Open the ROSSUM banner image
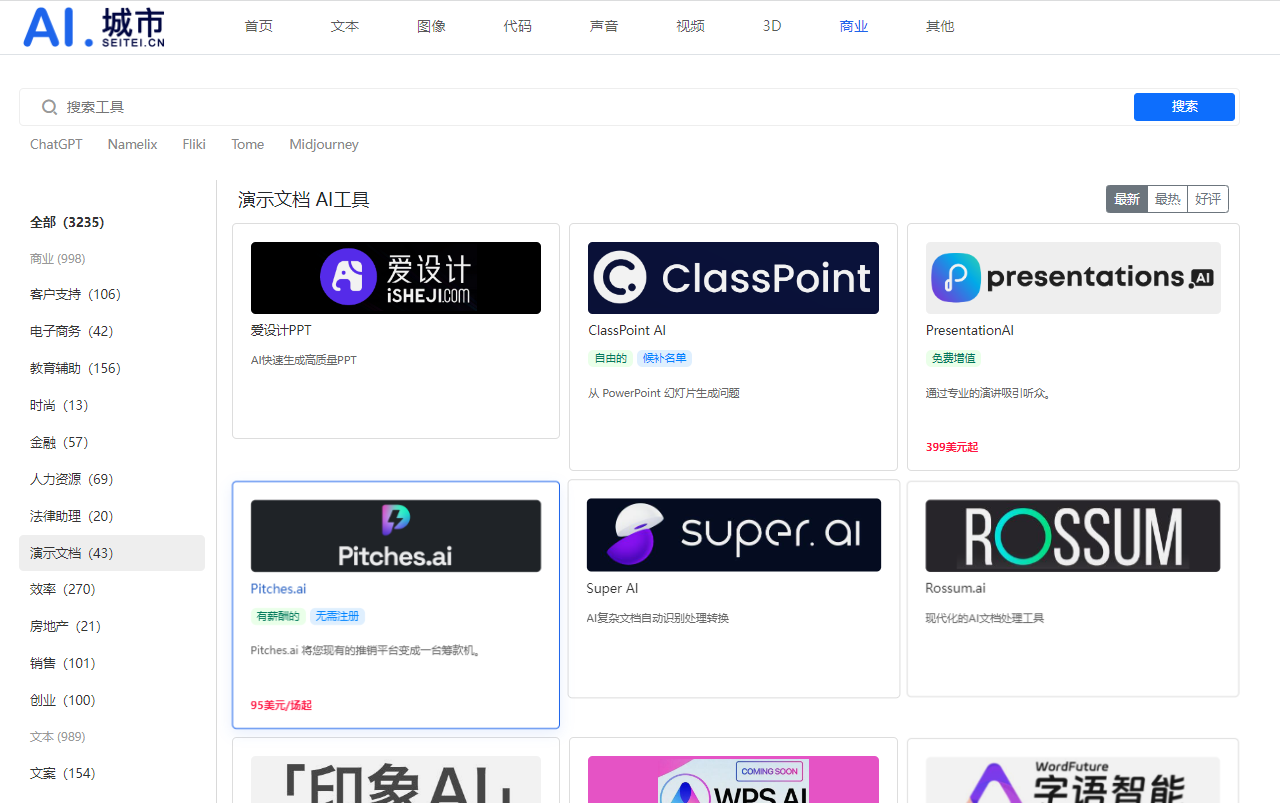Image resolution: width=1280 pixels, height=803 pixels. [x=1073, y=536]
